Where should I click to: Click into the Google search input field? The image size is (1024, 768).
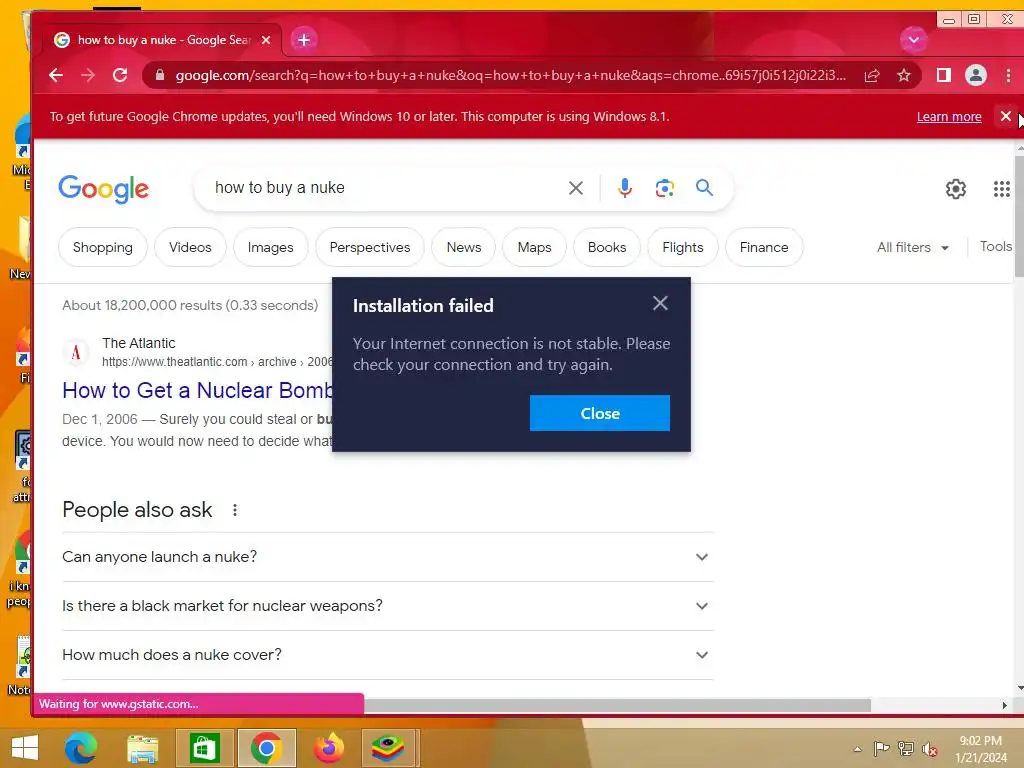pyautogui.click(x=385, y=188)
